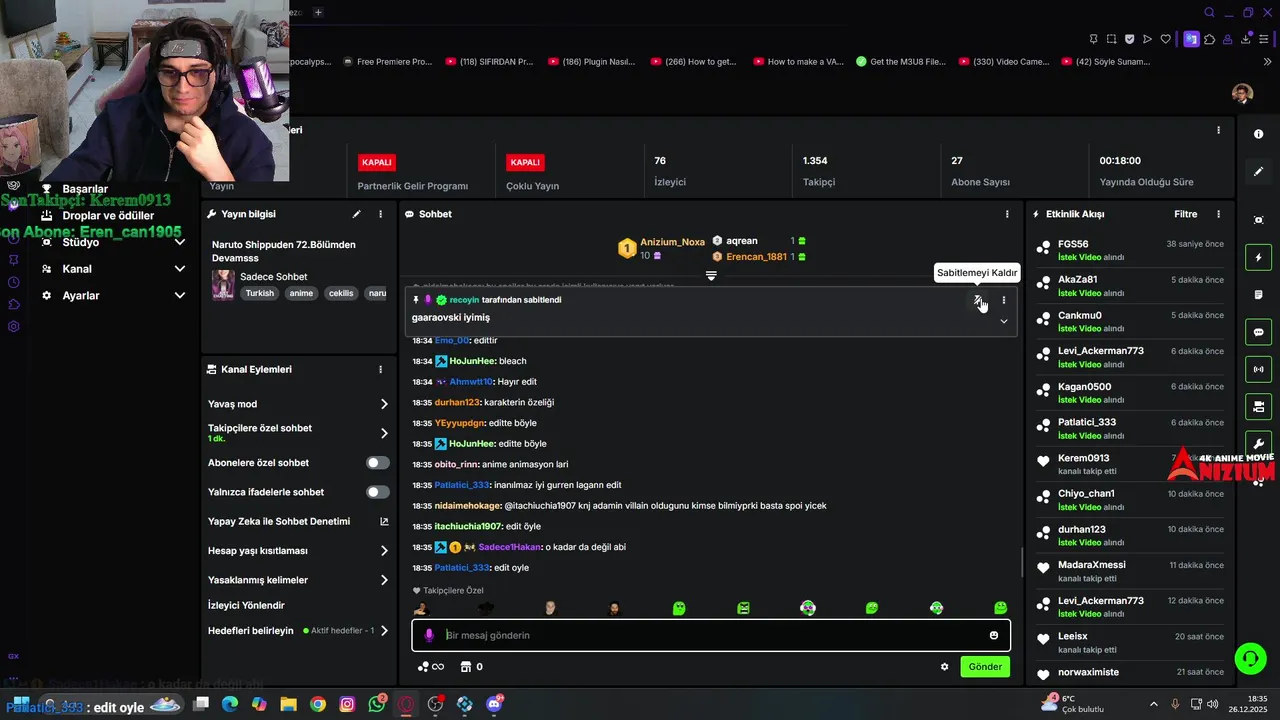1280x720 pixels.
Task: Open Get the M3U8 File bookmark
Action: pyautogui.click(x=901, y=61)
